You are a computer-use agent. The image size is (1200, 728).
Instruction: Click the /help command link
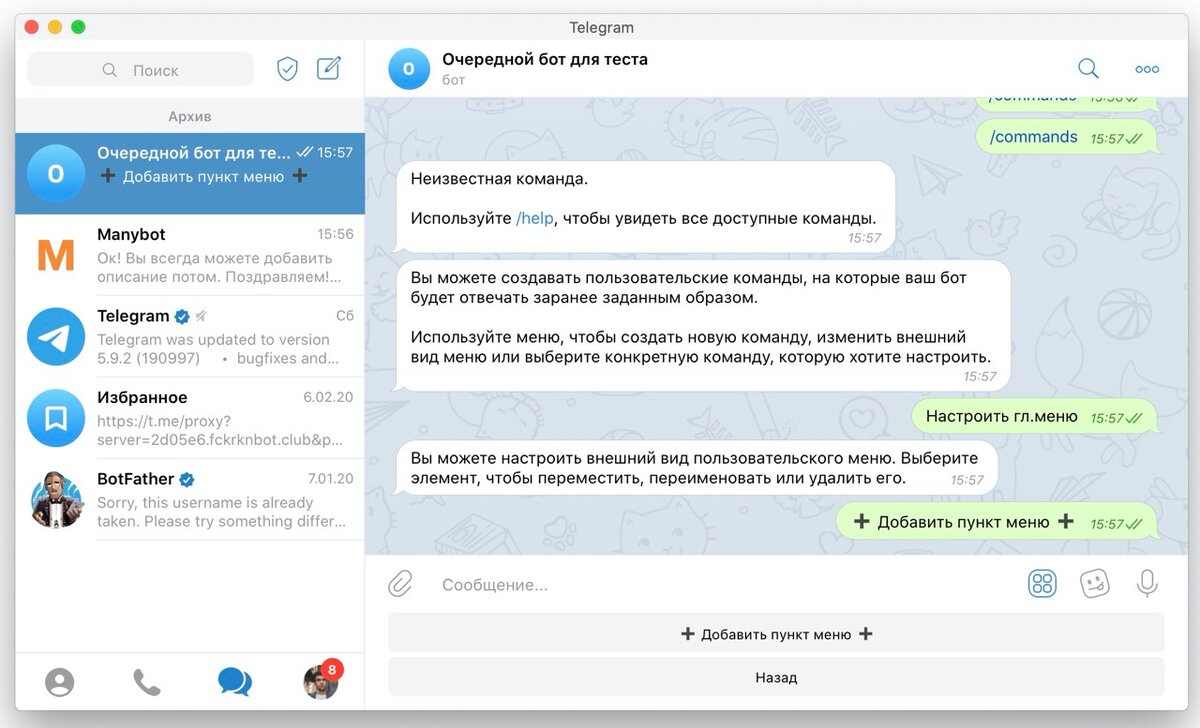[534, 218]
